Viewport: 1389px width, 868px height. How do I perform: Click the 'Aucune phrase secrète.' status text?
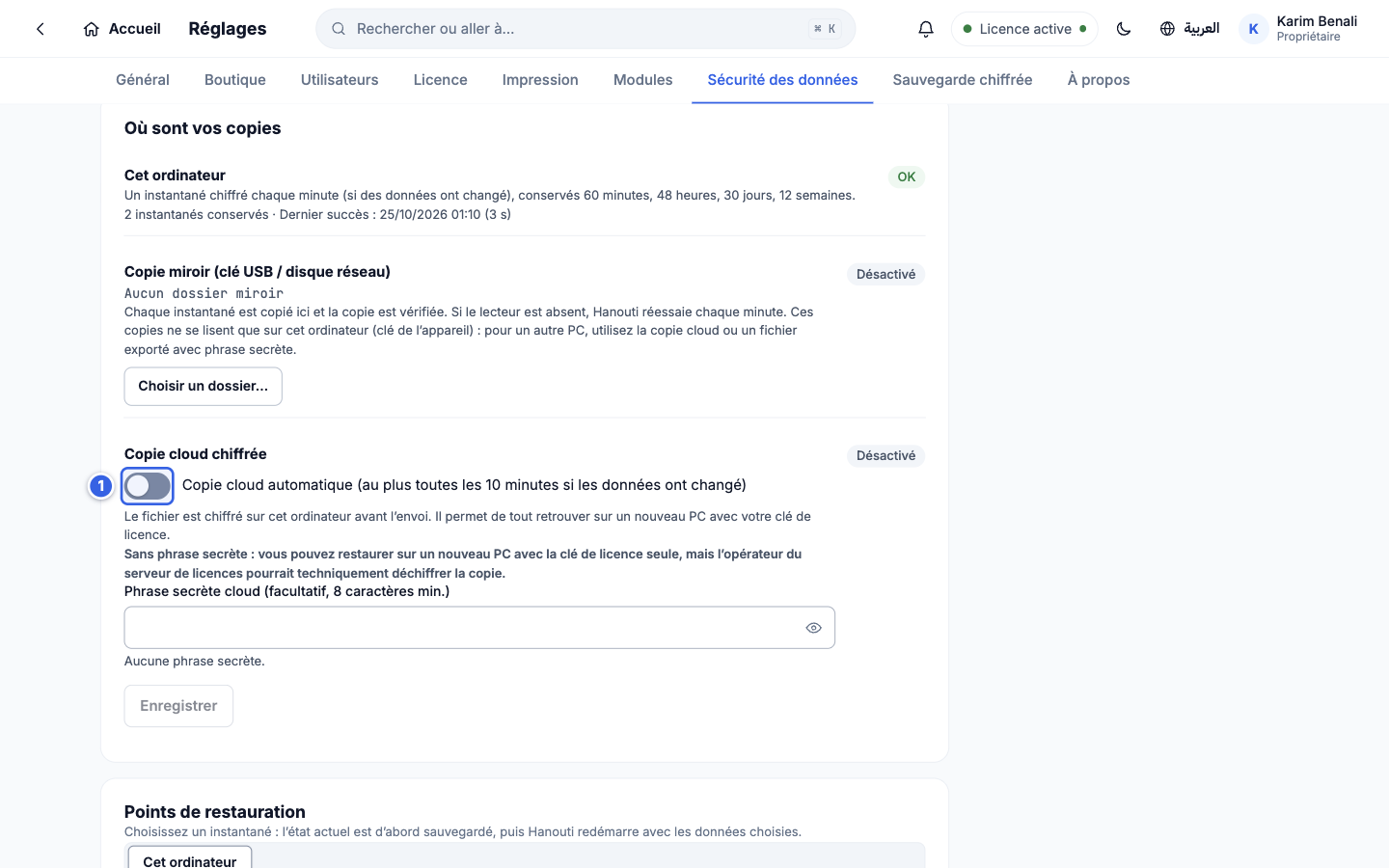tap(195, 662)
